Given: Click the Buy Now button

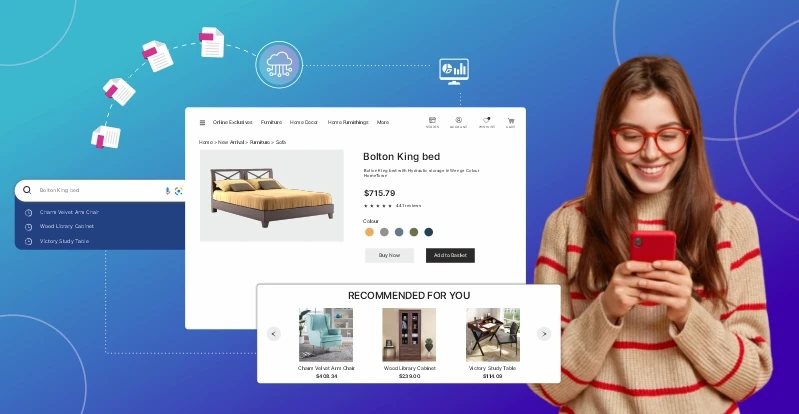Looking at the screenshot, I should coord(389,255).
